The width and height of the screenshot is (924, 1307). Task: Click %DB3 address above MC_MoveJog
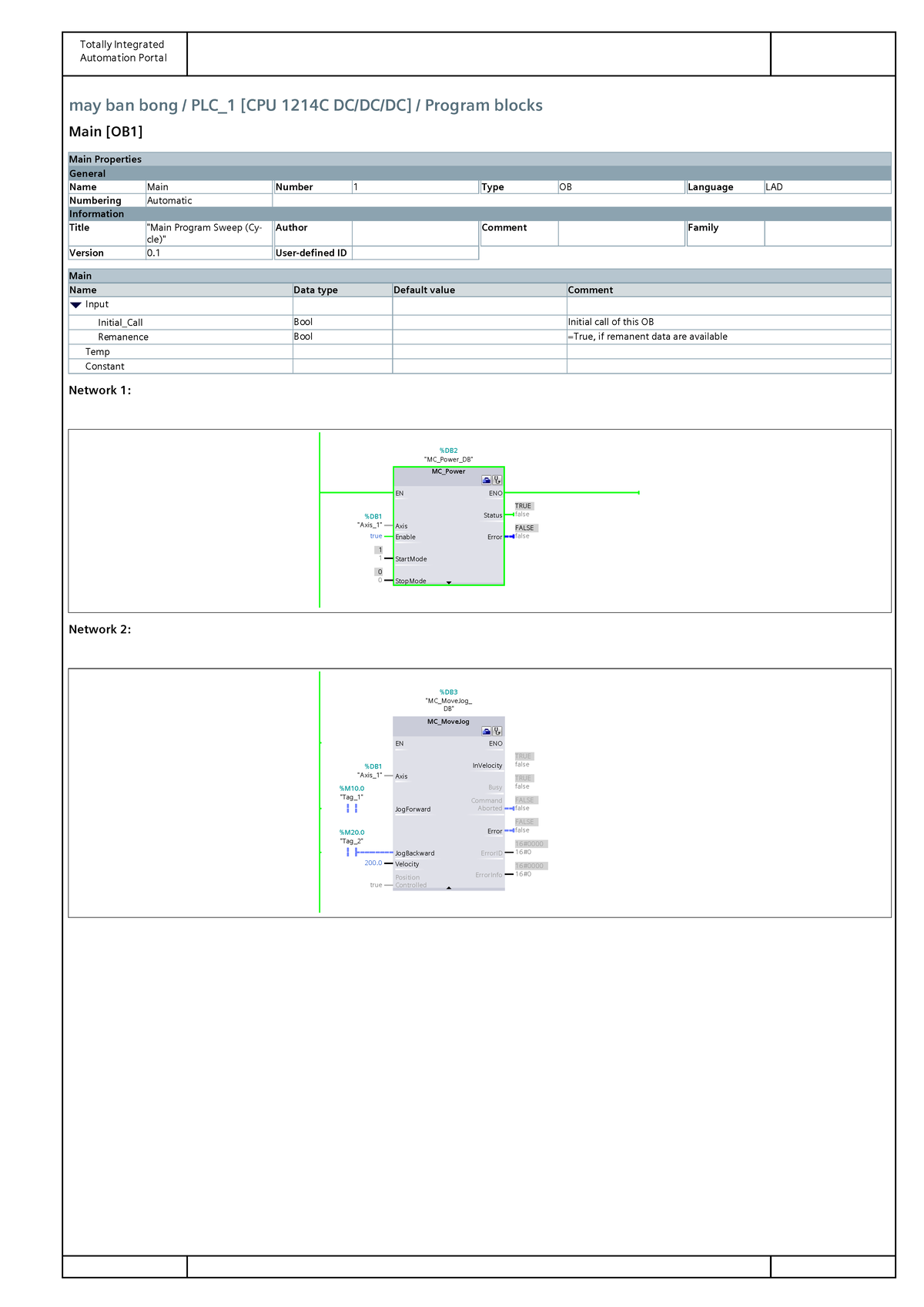(448, 692)
